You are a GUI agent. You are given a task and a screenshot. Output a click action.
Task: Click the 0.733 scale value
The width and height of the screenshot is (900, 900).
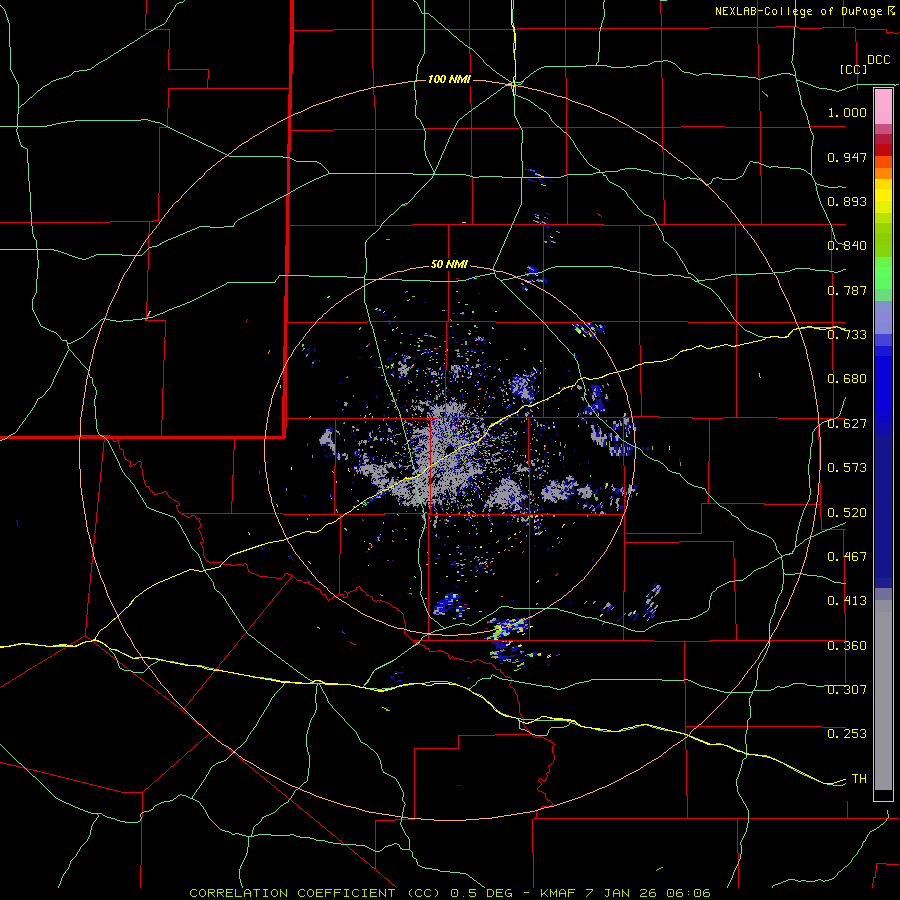click(847, 335)
